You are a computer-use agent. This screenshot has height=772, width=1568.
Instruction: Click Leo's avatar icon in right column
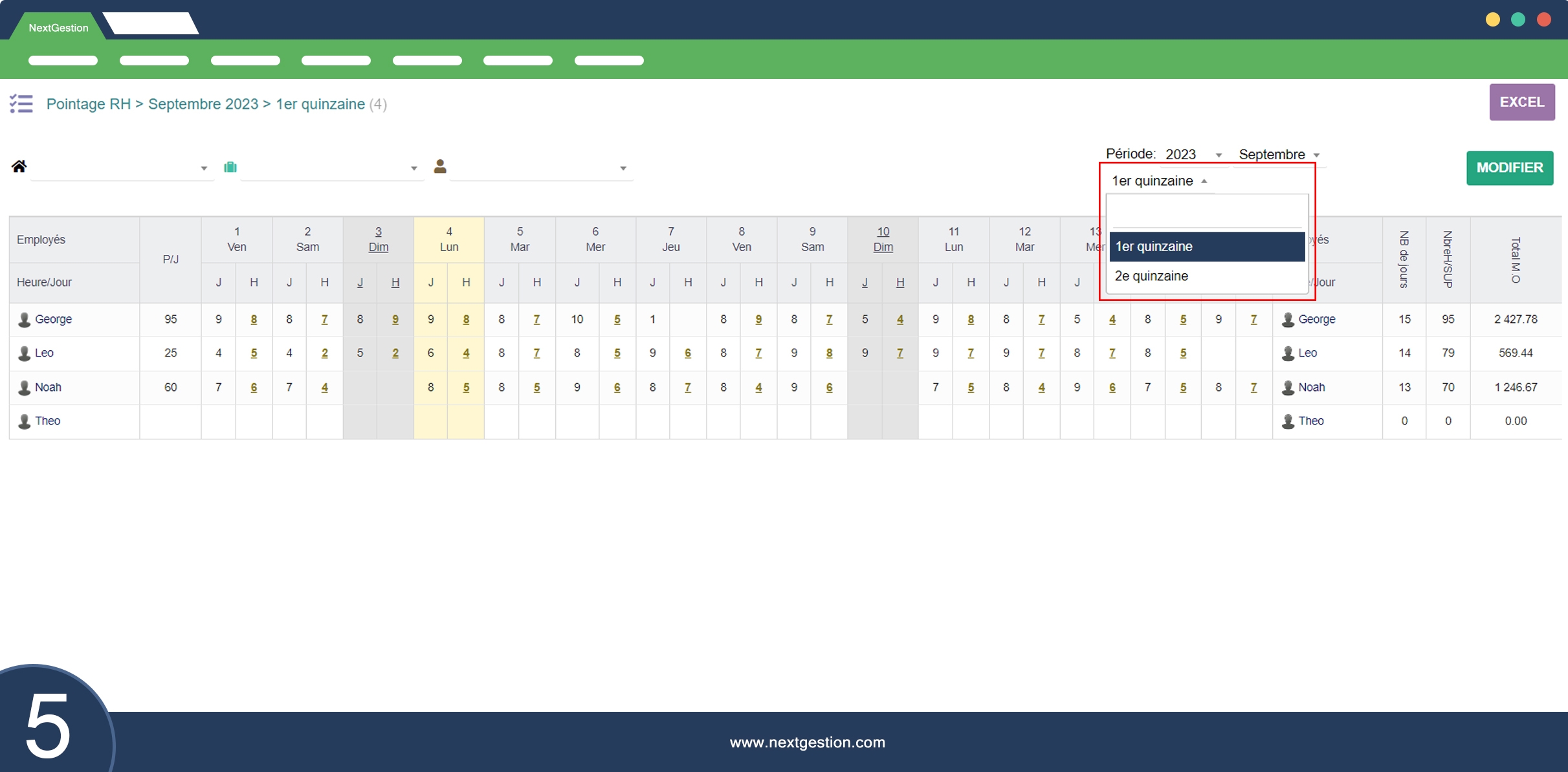1288,353
